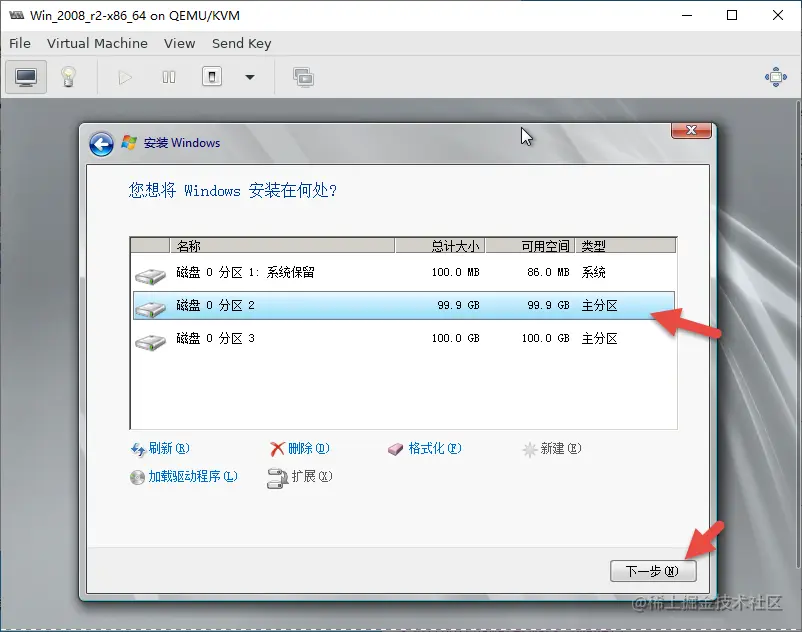This screenshot has width=802, height=632.
Task: Open the manage VM snapshots icon
Action: tap(303, 77)
